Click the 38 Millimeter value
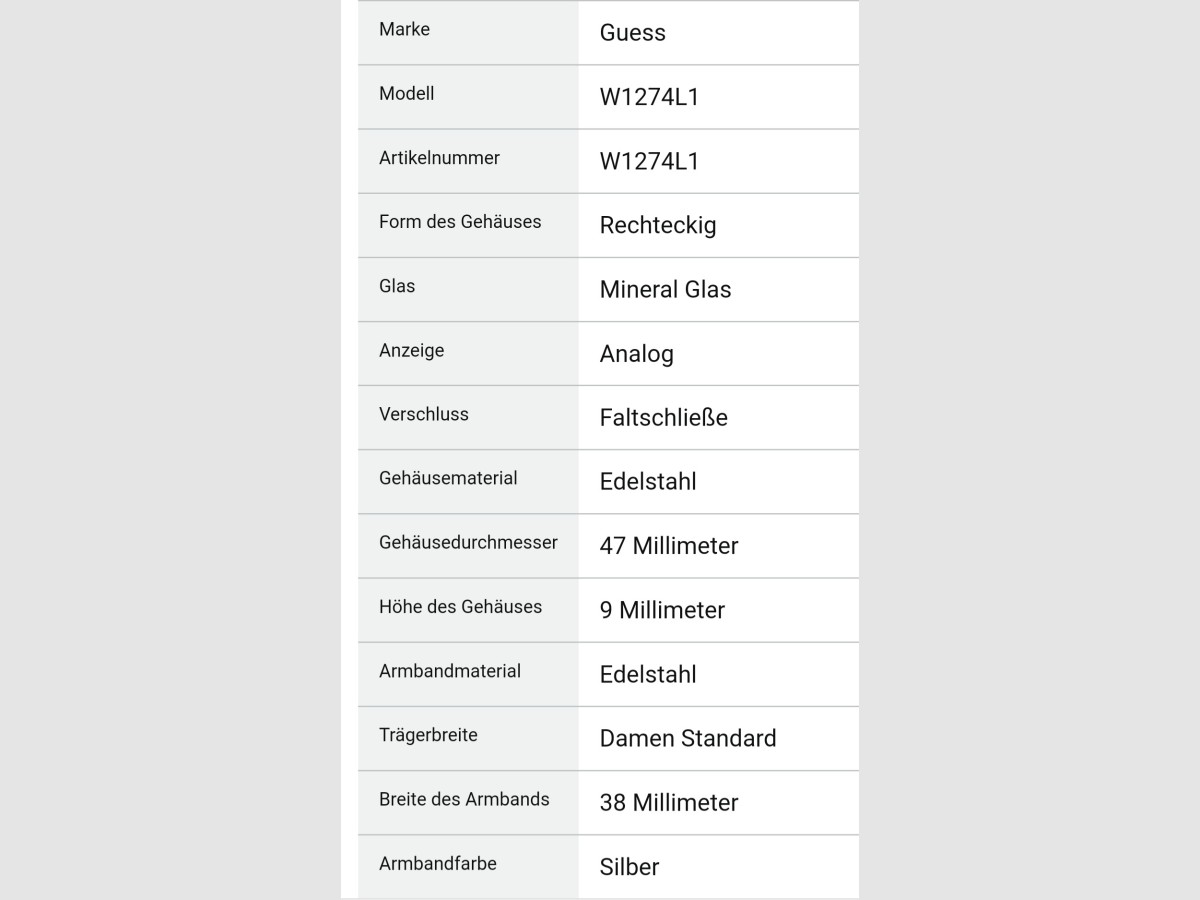 (669, 803)
